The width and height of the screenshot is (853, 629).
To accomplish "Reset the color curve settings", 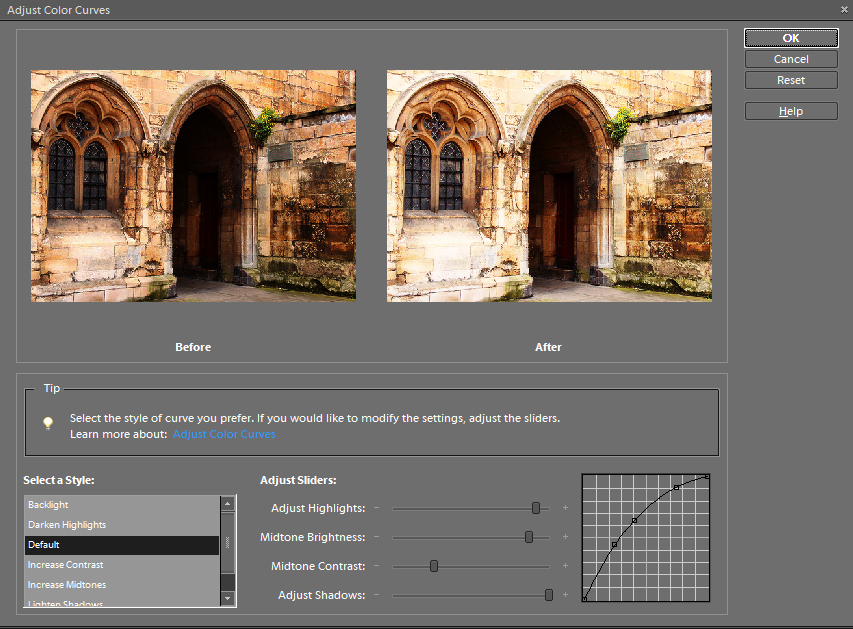I will (791, 80).
